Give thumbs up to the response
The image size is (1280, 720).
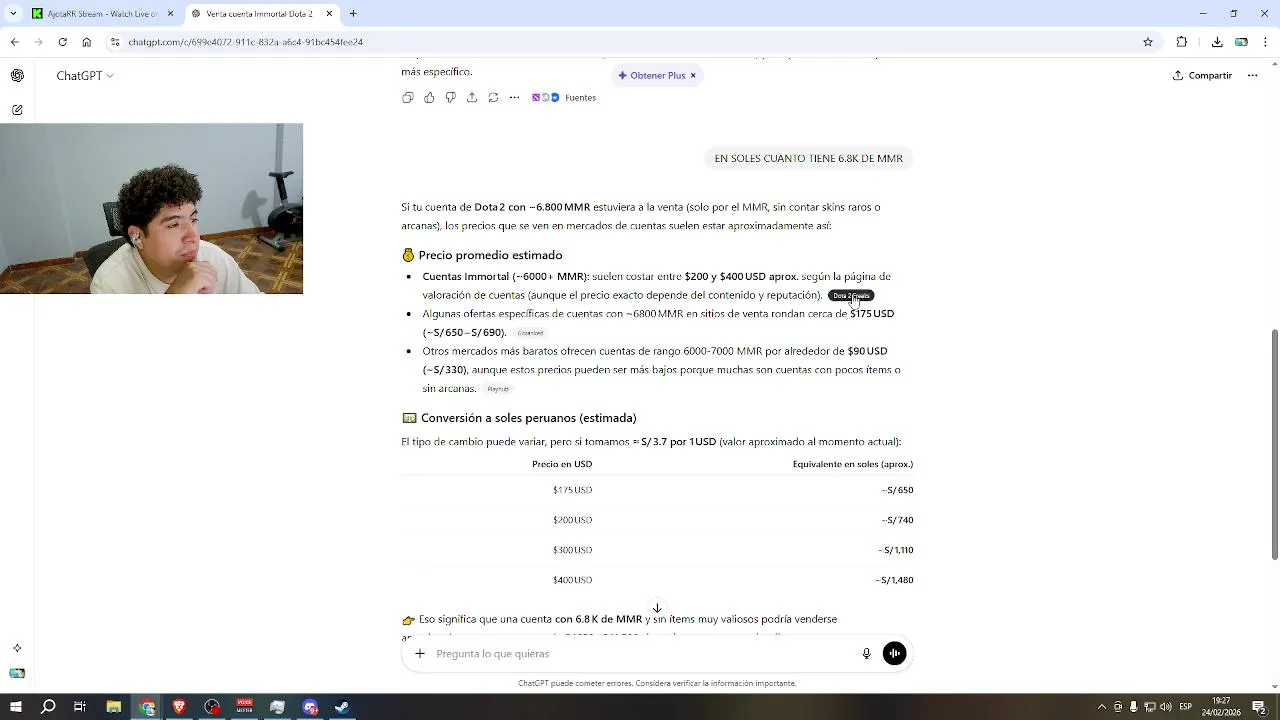tap(429, 97)
